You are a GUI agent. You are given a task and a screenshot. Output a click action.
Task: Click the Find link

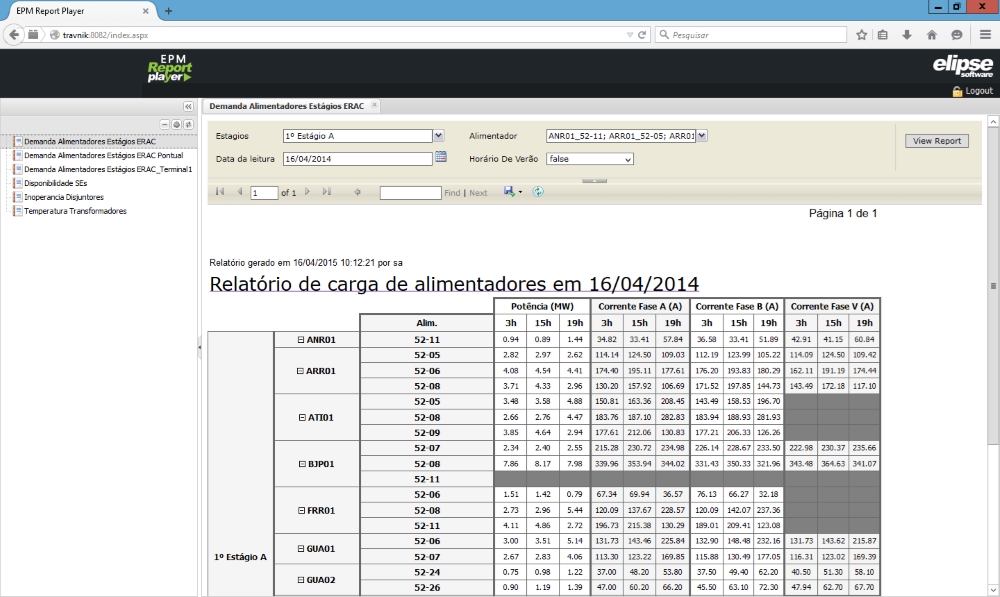452,193
